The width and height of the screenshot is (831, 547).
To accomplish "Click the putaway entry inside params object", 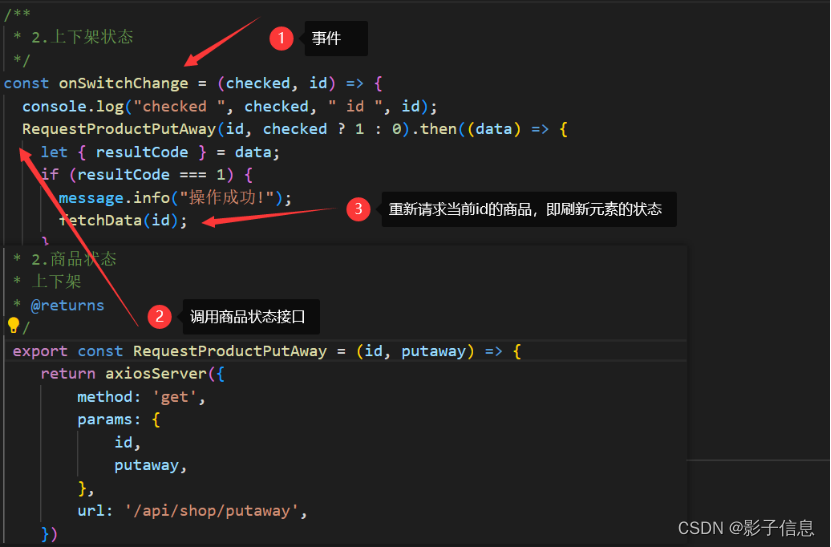I will pos(146,465).
